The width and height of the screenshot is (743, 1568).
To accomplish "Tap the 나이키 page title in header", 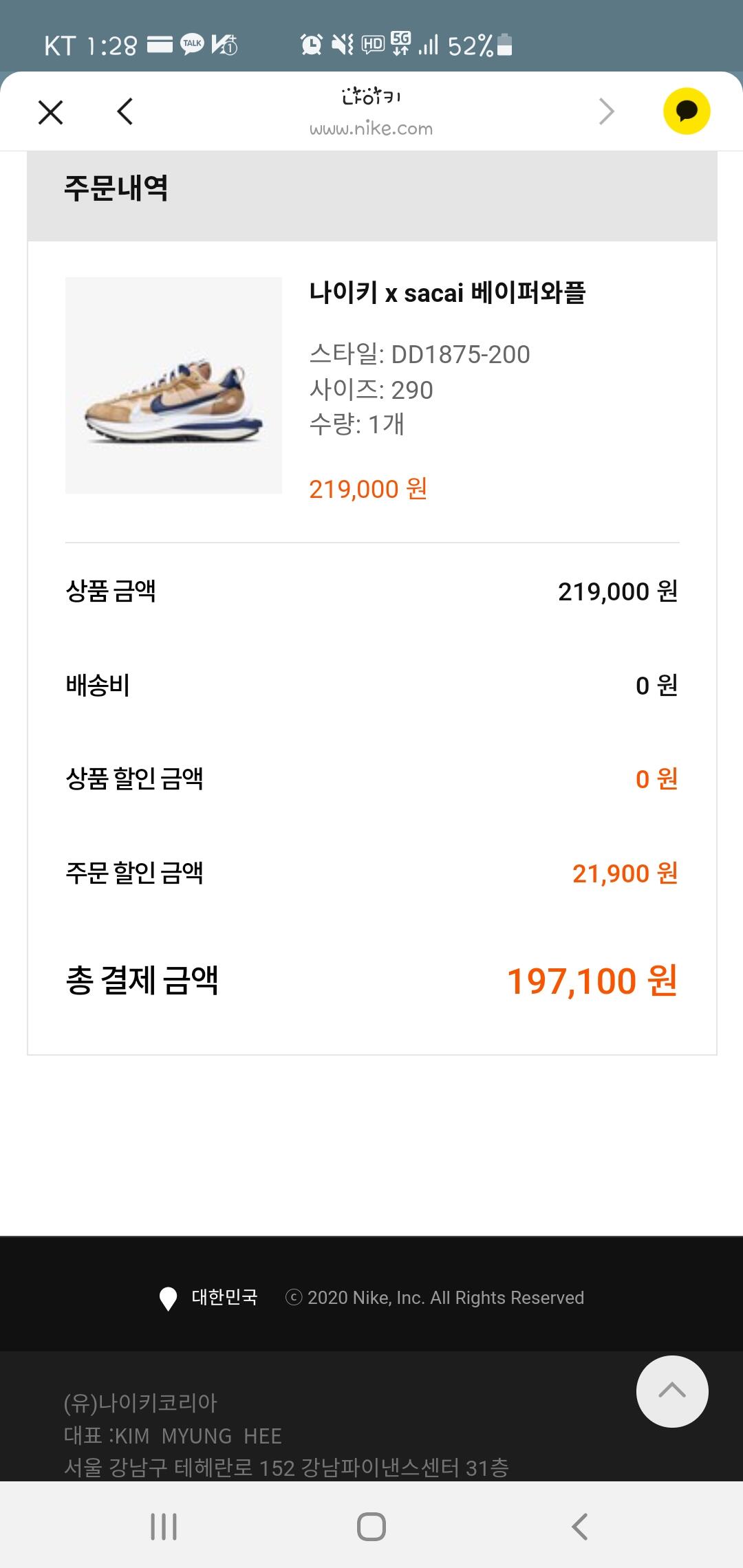I will pos(371,96).
